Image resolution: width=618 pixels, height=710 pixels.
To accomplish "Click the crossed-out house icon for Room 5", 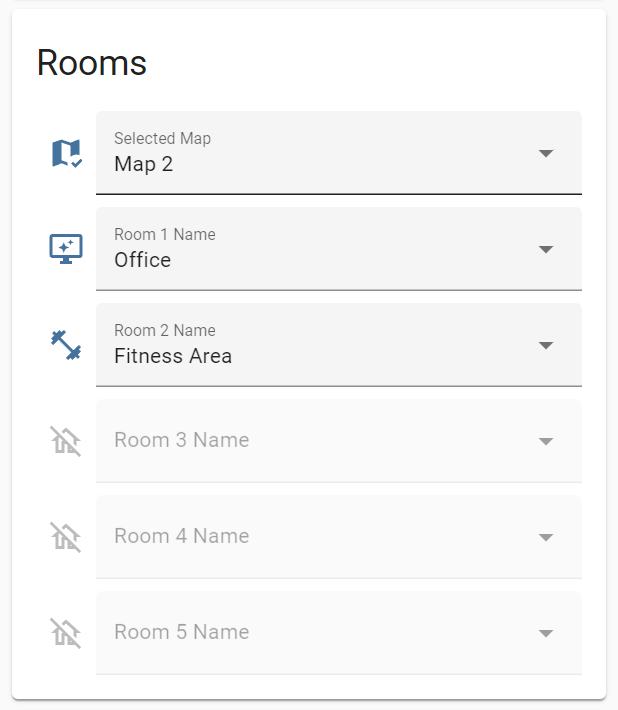I will coord(66,633).
